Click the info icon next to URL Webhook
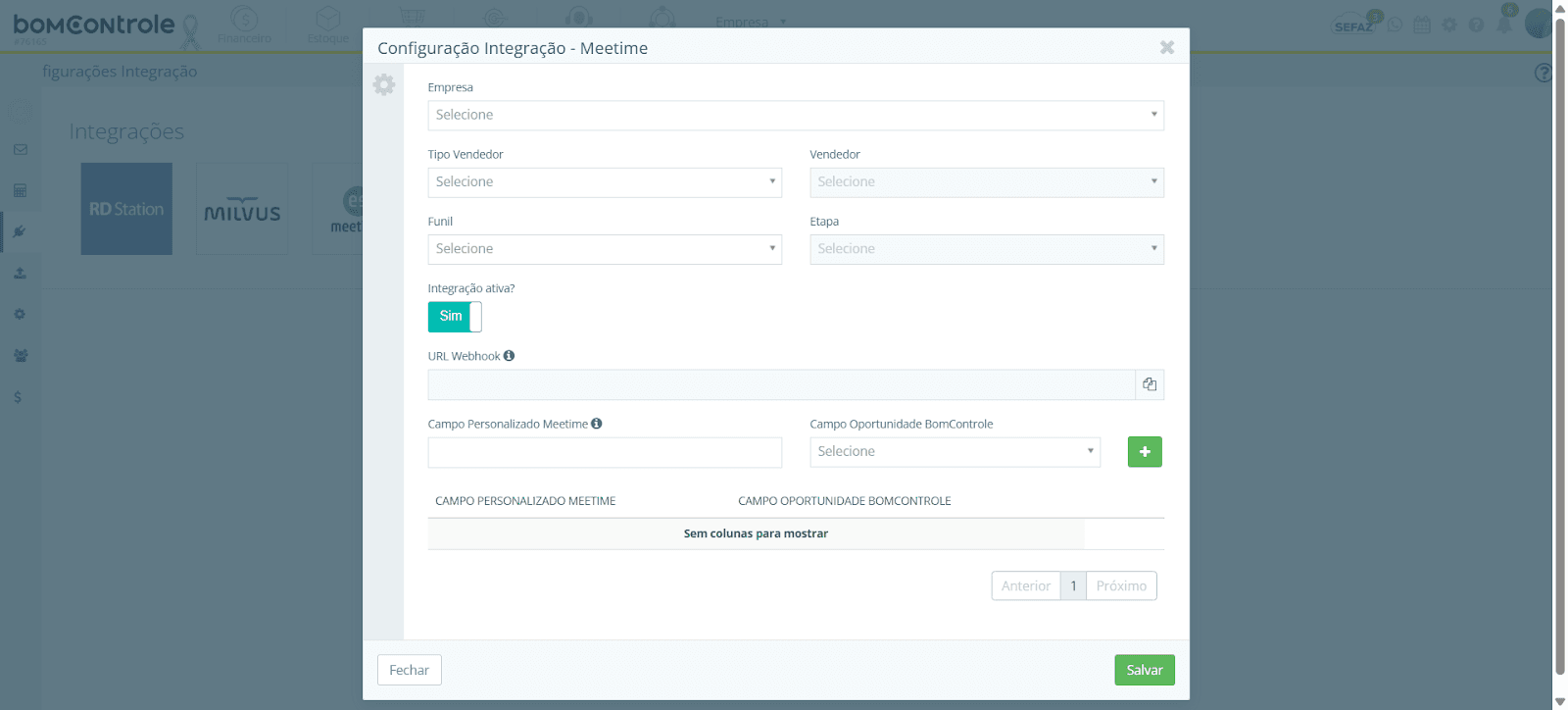The width and height of the screenshot is (1568, 710). tap(509, 356)
